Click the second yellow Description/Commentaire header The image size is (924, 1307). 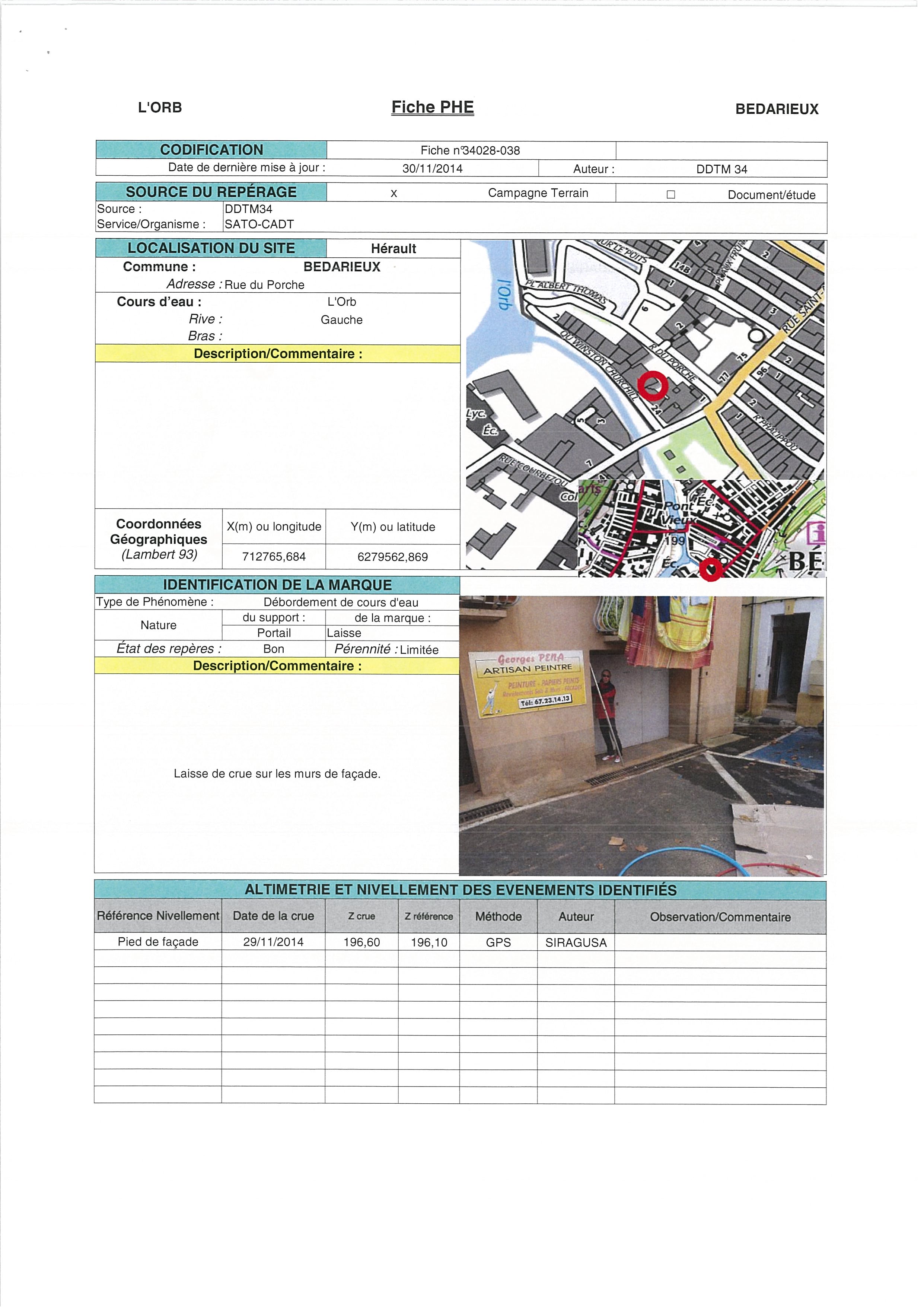(277, 666)
